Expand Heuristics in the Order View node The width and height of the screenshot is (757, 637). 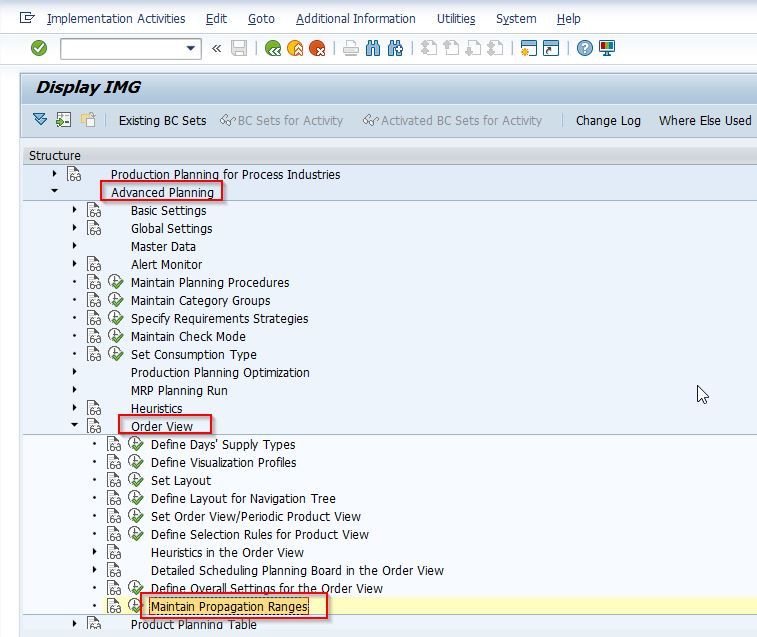[95, 552]
